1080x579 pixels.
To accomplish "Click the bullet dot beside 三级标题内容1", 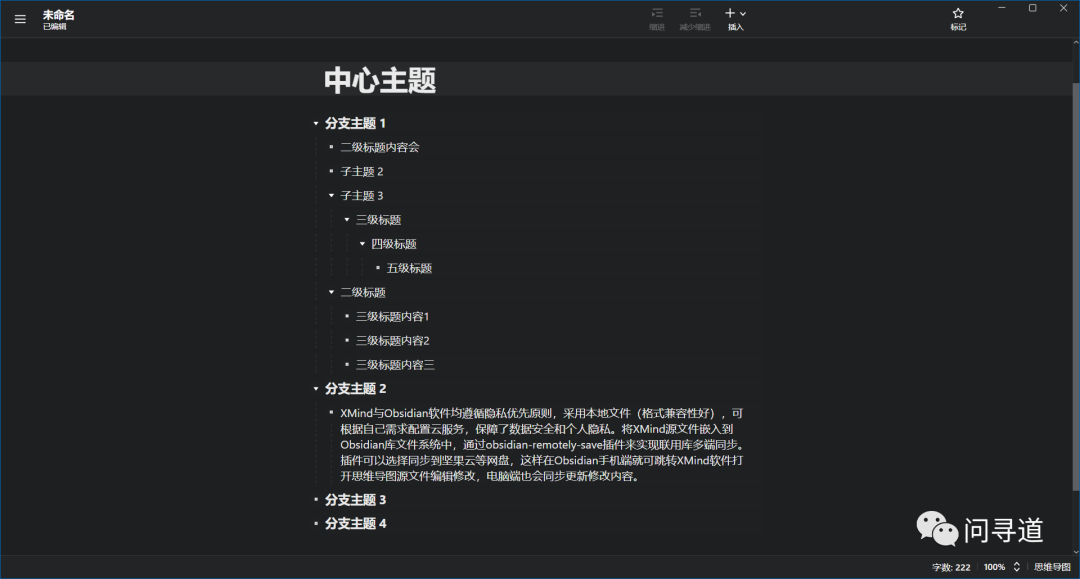I will coord(345,316).
